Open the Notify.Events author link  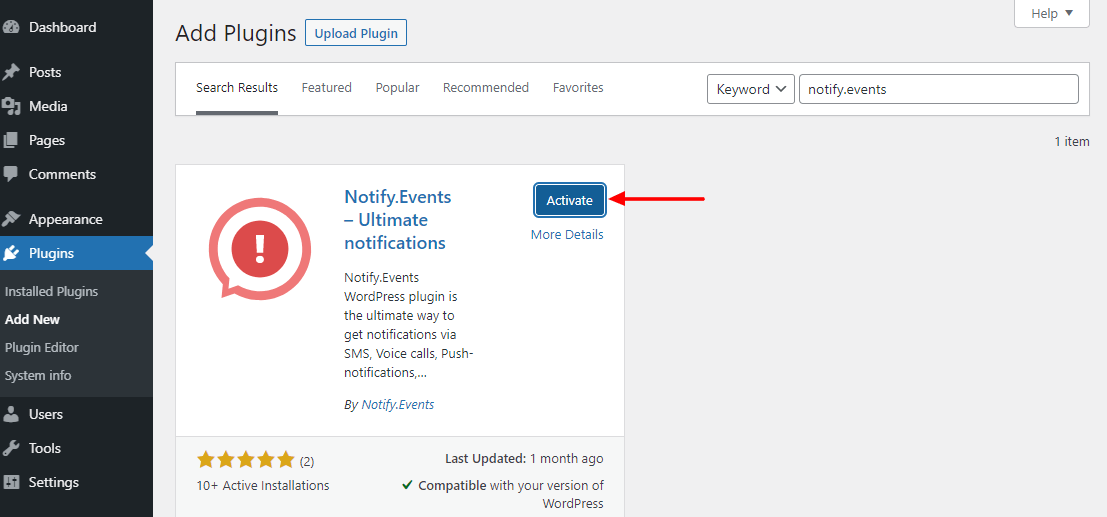point(397,405)
